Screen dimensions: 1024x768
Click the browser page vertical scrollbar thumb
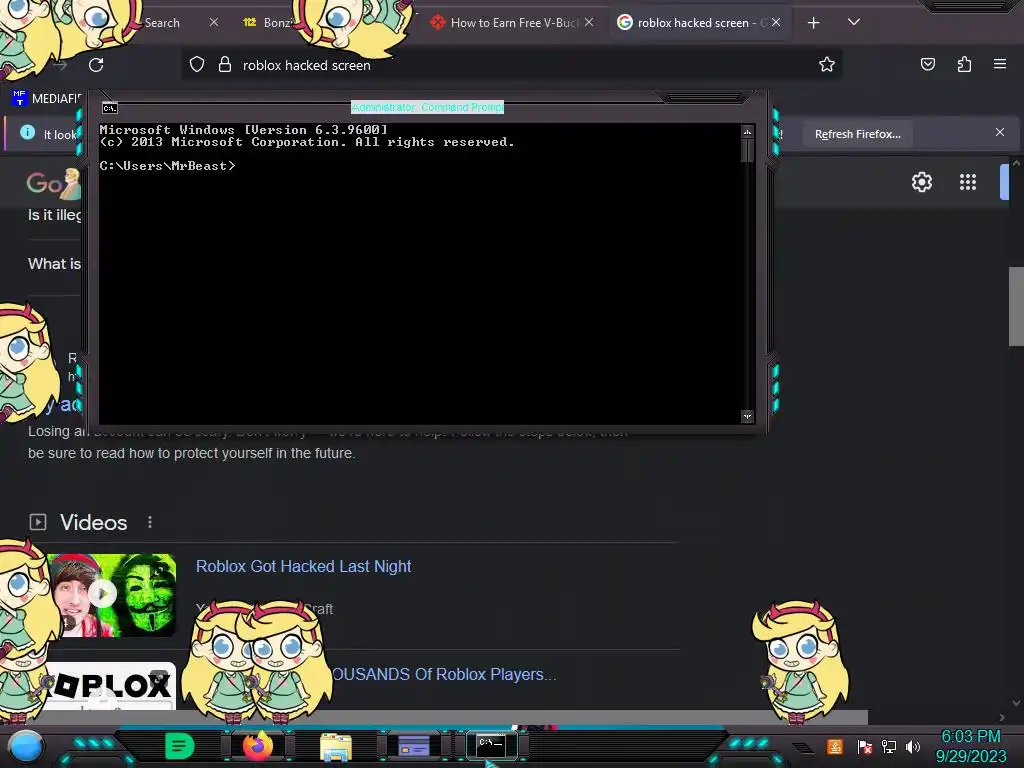(x=1016, y=306)
